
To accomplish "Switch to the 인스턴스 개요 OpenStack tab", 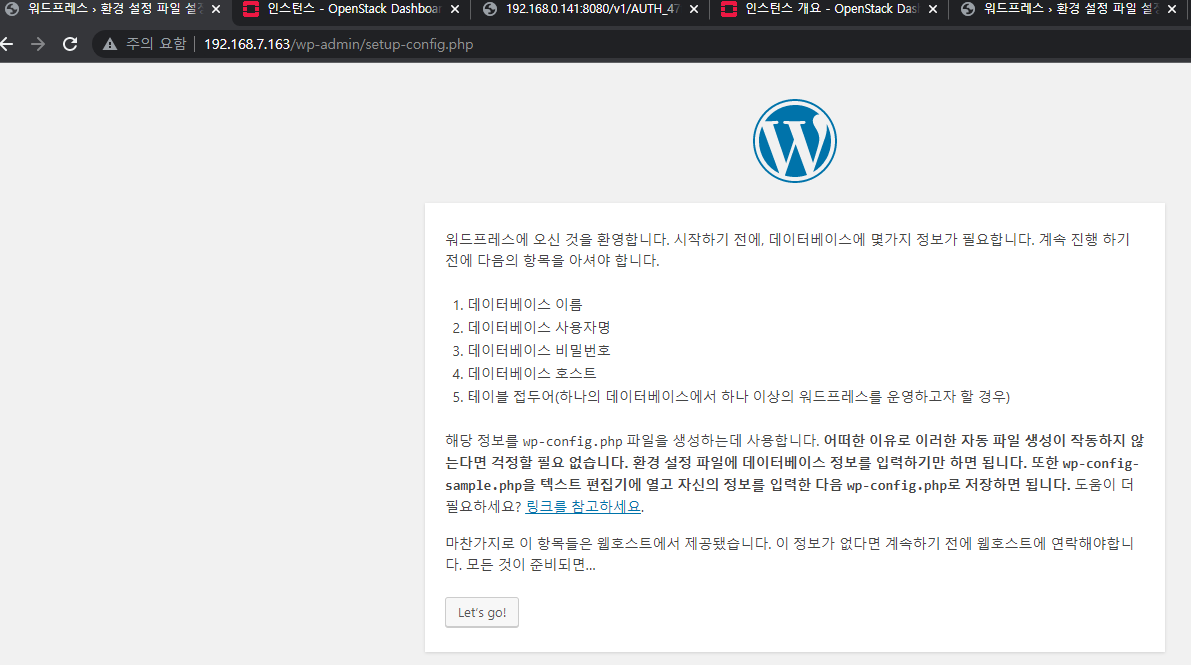I will point(831,9).
